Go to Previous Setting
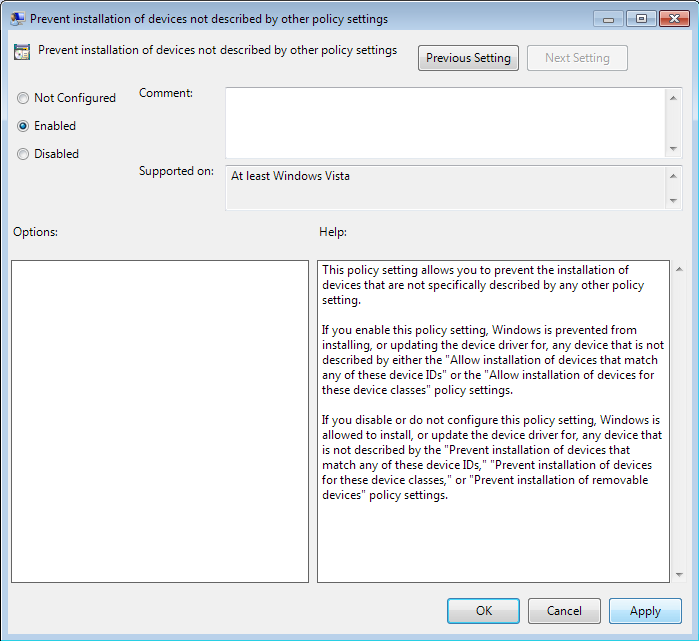 tap(468, 58)
